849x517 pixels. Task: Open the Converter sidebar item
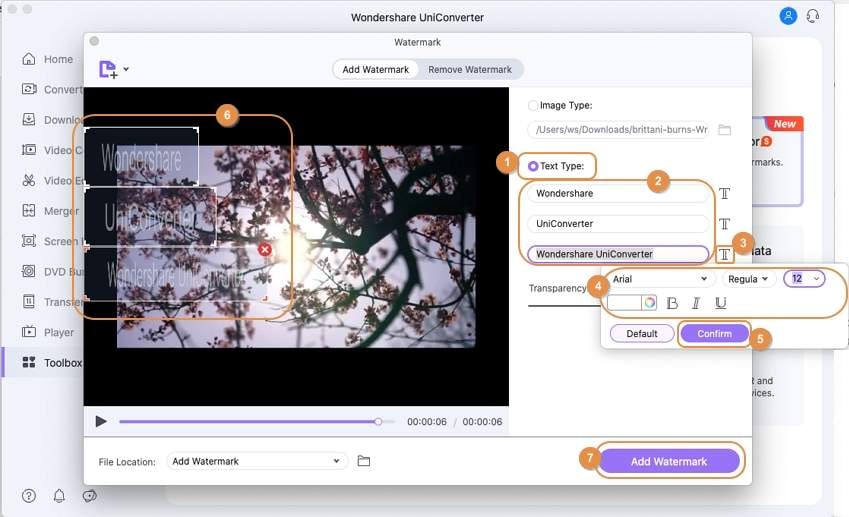(52, 89)
